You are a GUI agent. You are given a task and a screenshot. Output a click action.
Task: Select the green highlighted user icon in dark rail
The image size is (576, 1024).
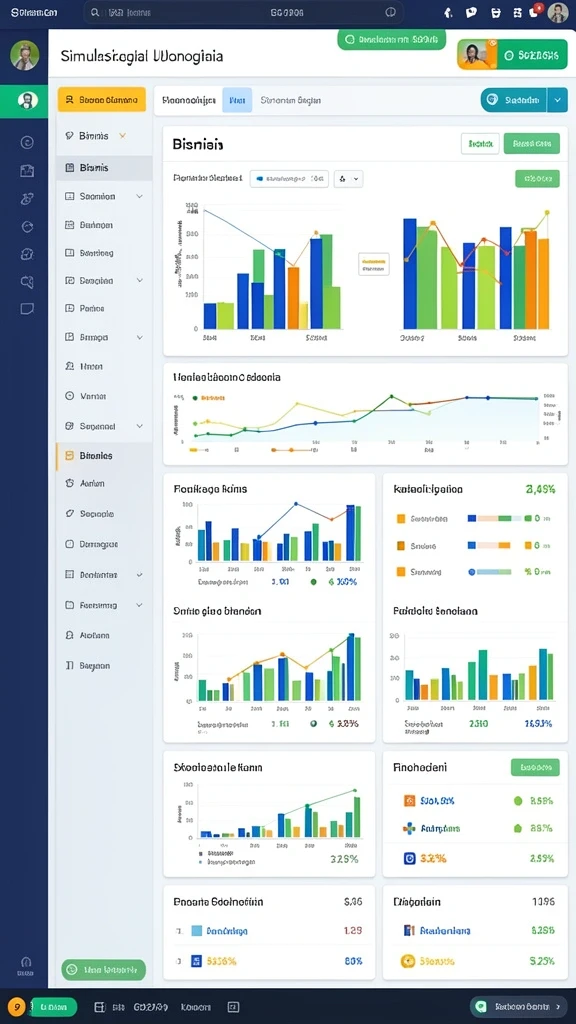(27, 101)
